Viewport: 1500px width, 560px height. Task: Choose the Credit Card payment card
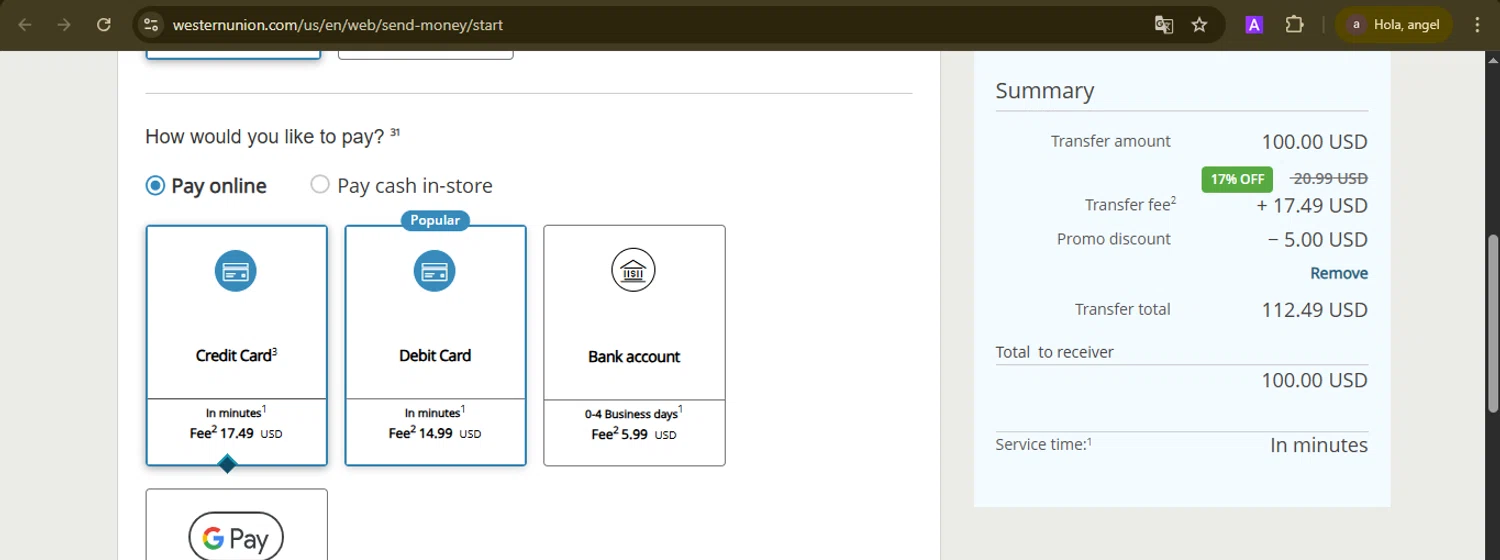pos(236,345)
